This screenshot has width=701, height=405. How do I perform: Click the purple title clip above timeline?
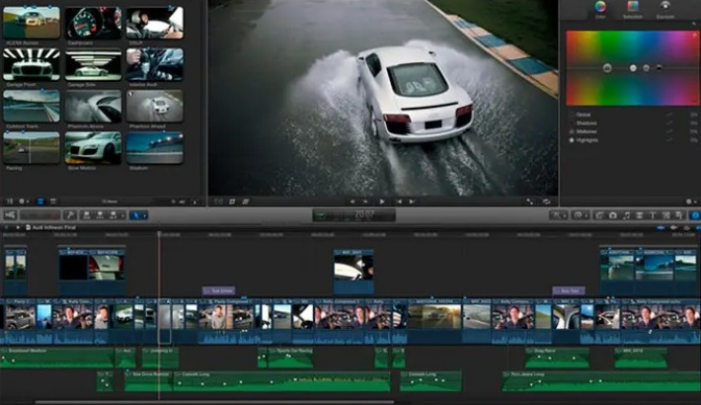pyautogui.click(x=219, y=291)
